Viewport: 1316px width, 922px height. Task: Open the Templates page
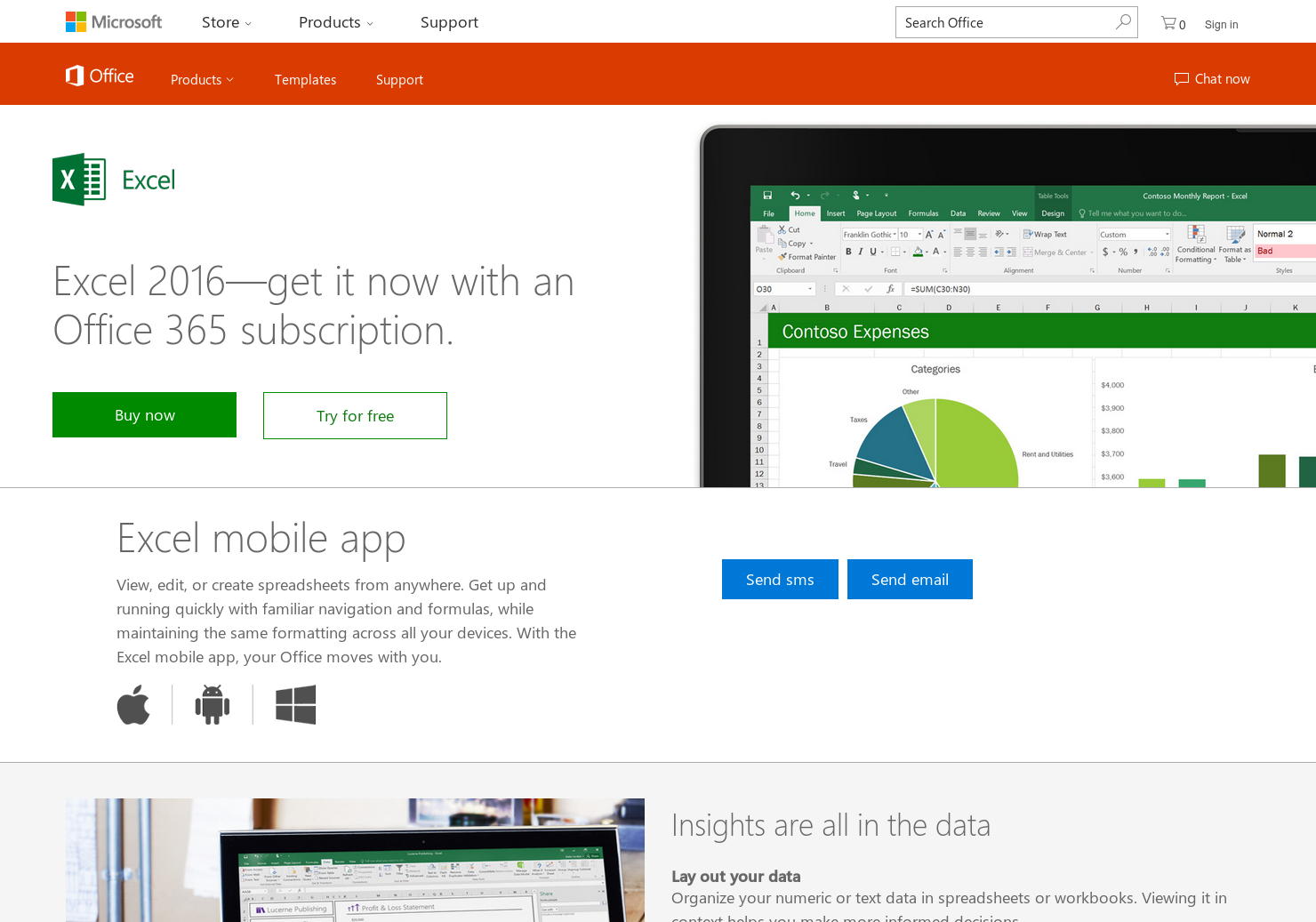305,79
